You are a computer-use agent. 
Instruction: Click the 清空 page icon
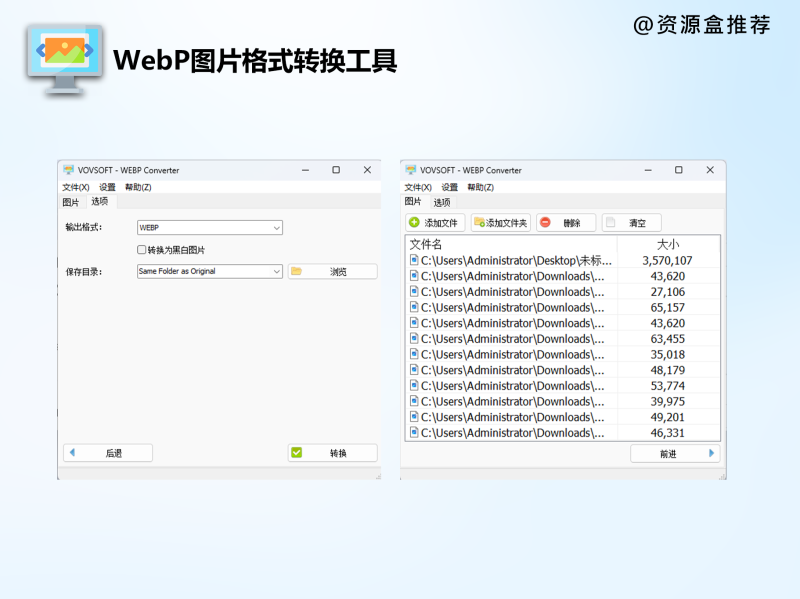coord(611,222)
